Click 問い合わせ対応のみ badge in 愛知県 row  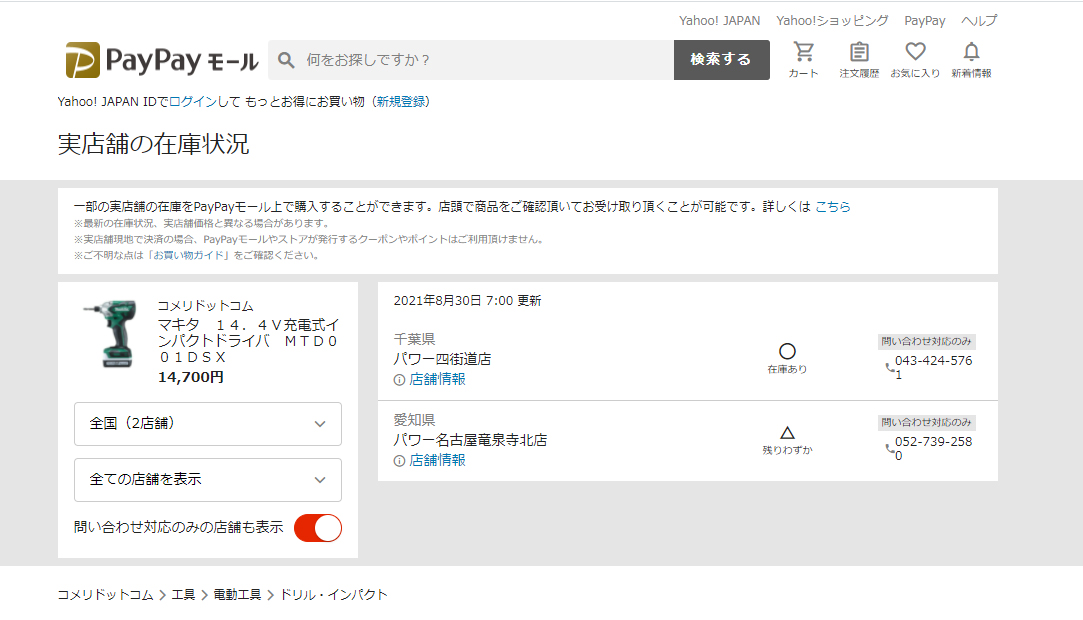pyautogui.click(x=926, y=422)
